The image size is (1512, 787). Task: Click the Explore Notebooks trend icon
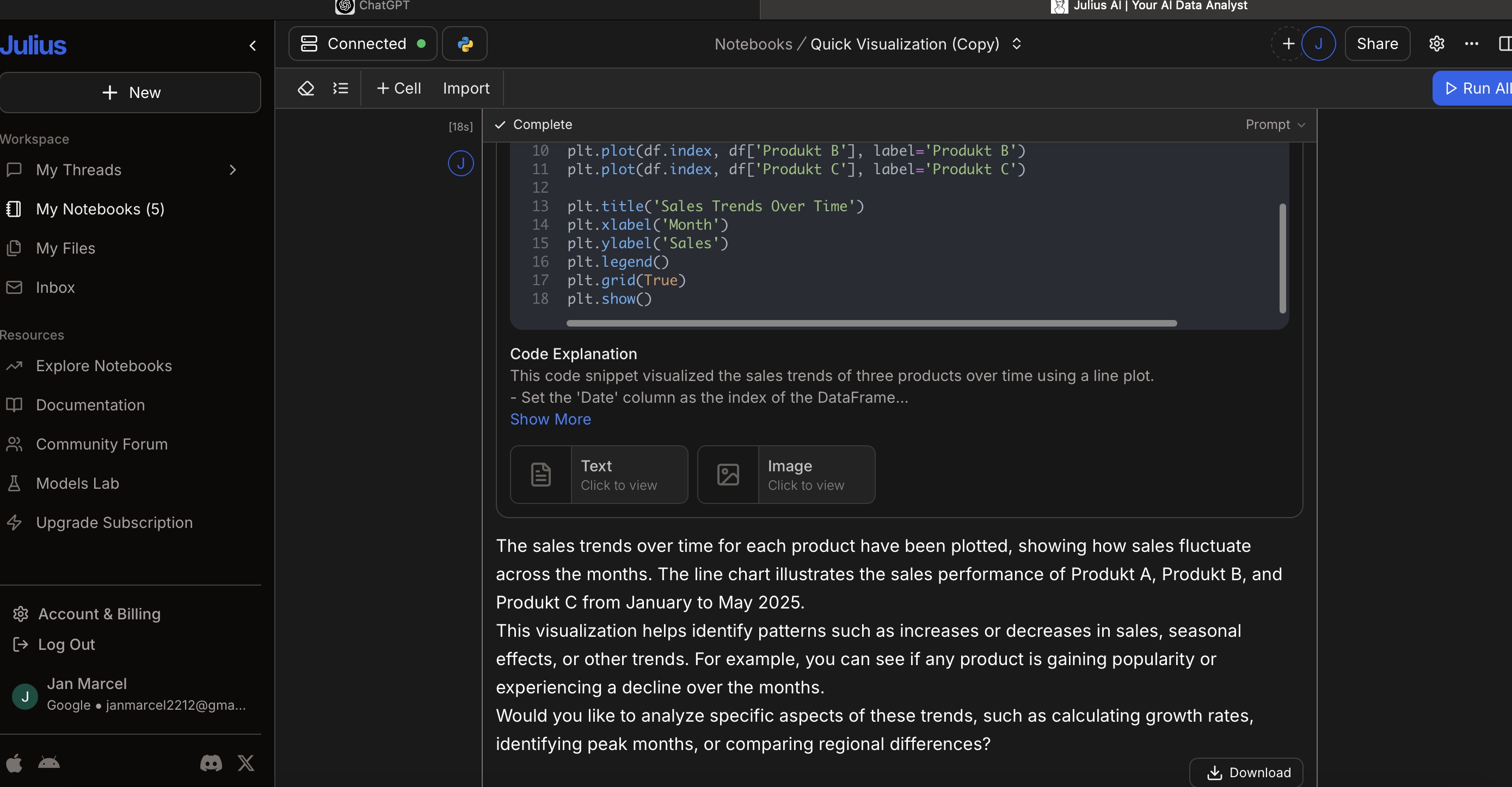click(x=14, y=366)
